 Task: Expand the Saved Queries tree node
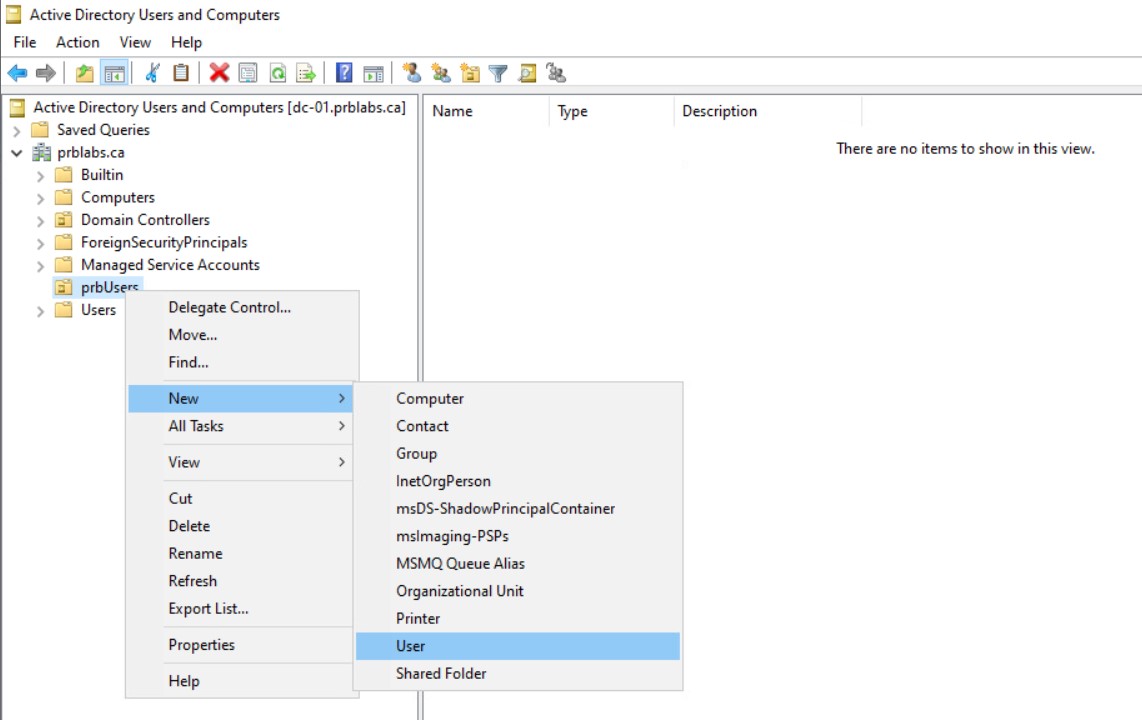coord(16,130)
